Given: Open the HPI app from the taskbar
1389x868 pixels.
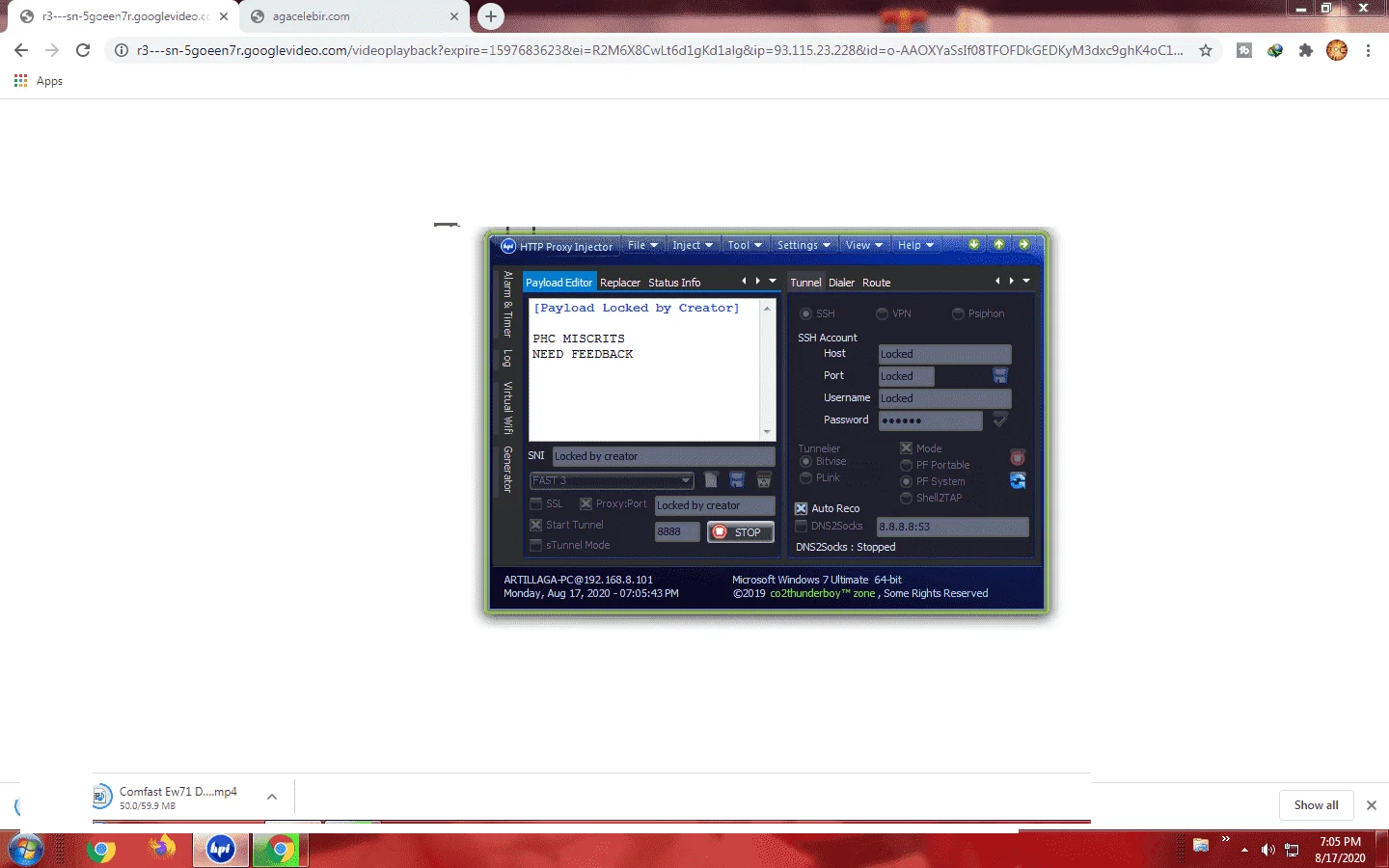Looking at the screenshot, I should coord(221,849).
